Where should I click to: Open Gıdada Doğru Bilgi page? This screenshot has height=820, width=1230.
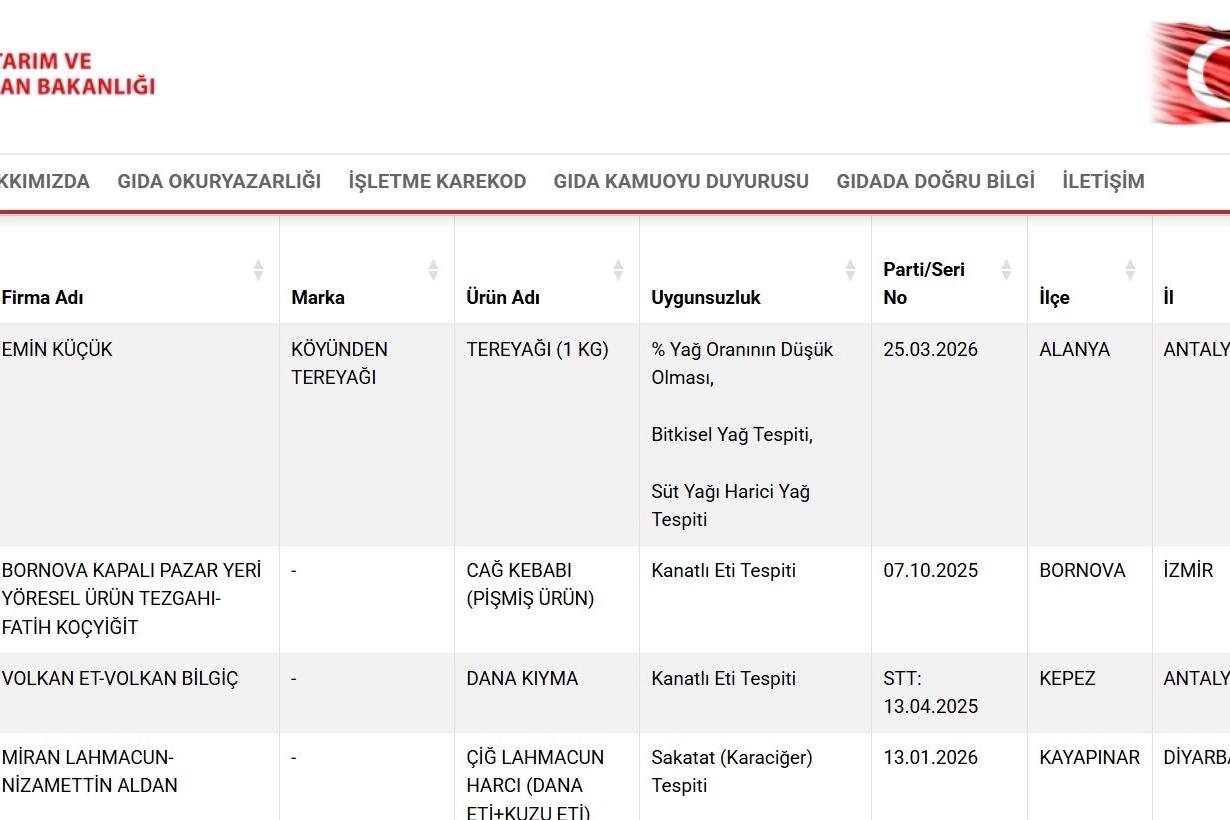click(935, 182)
